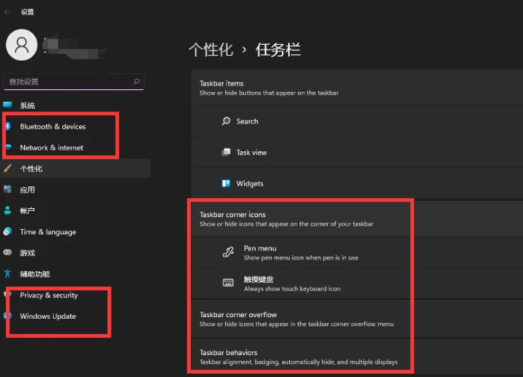523x377 pixels.
Task: Click the Widgets row label
Action: (250, 183)
